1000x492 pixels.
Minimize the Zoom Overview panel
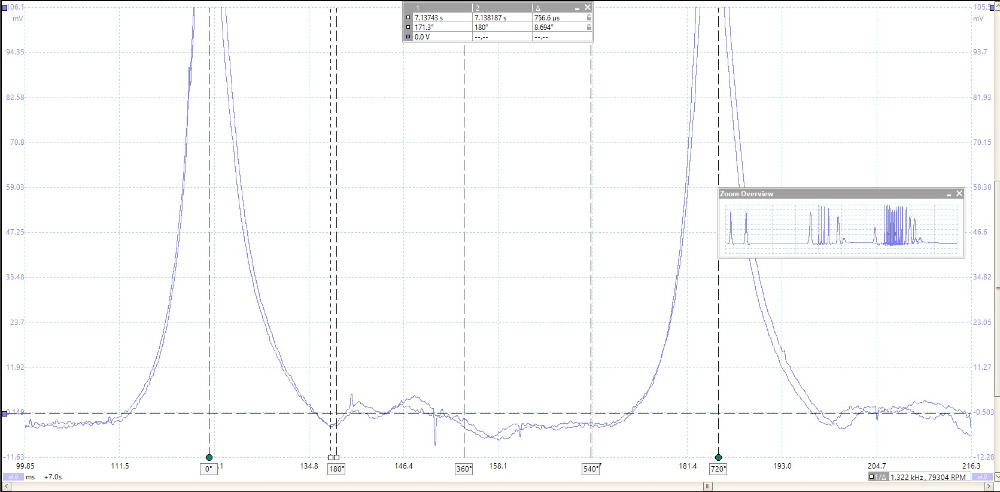tap(947, 193)
